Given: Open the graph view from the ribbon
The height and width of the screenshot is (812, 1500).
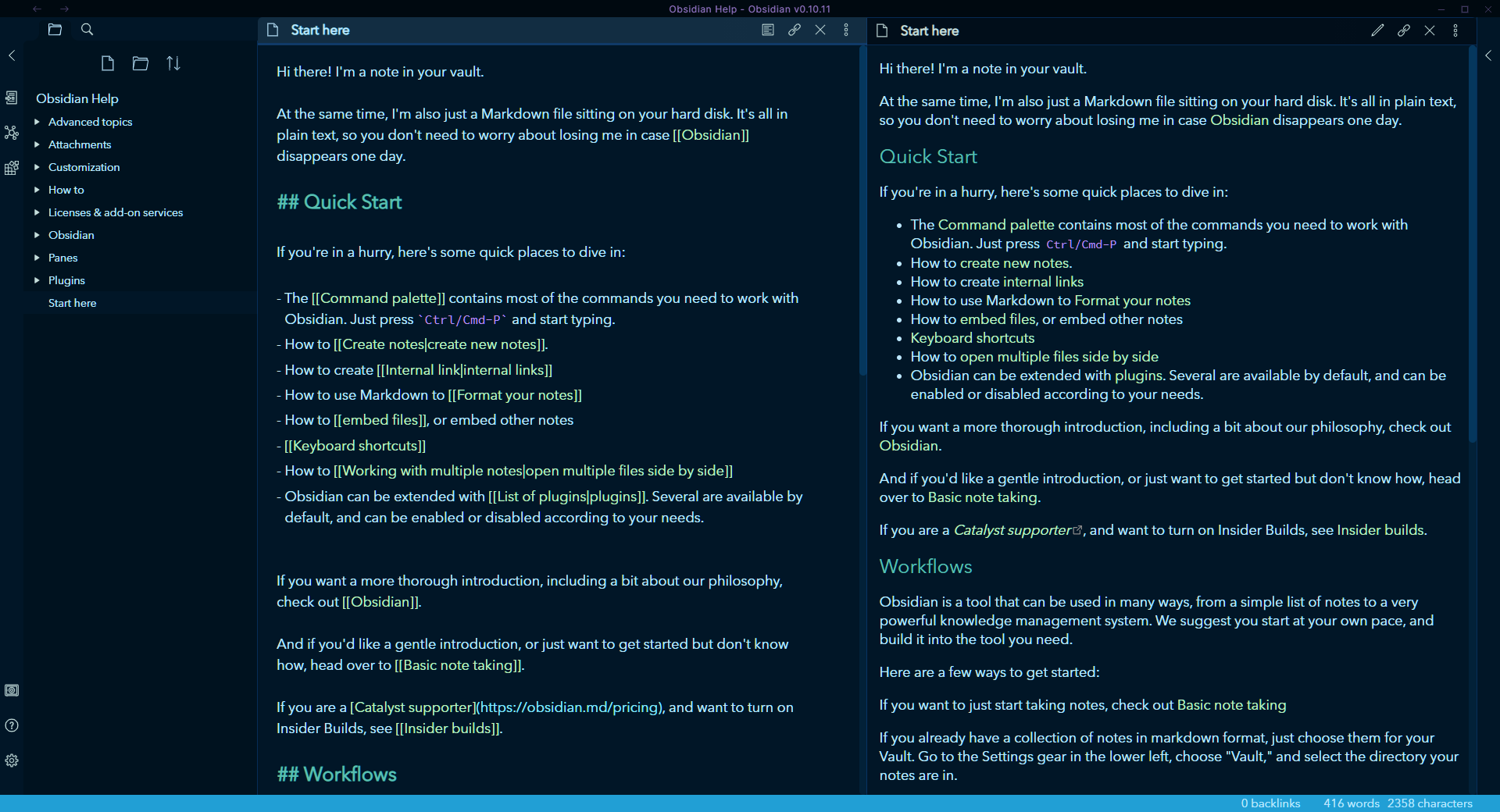Looking at the screenshot, I should click(x=12, y=133).
